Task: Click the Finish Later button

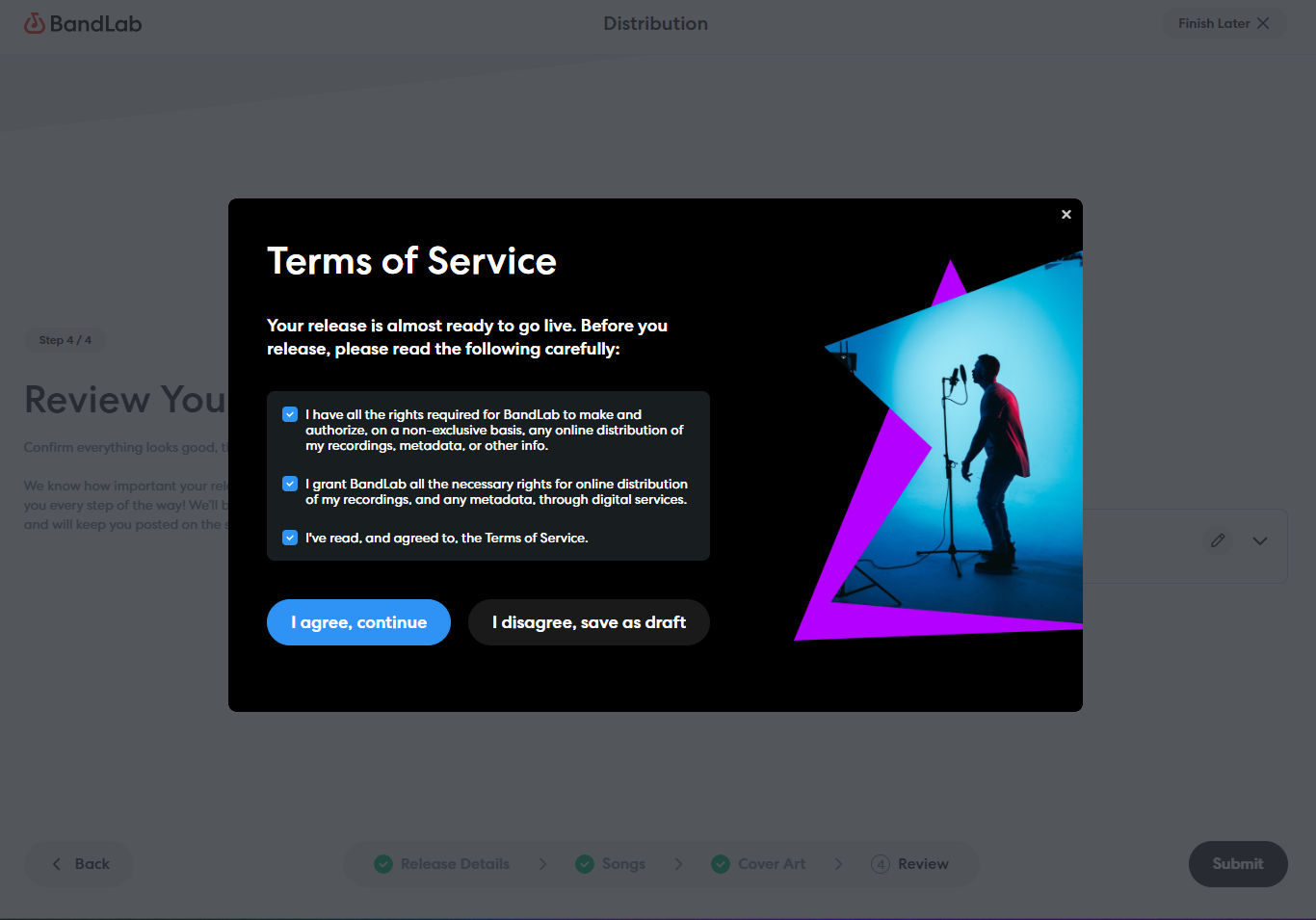Action: coord(1224,23)
